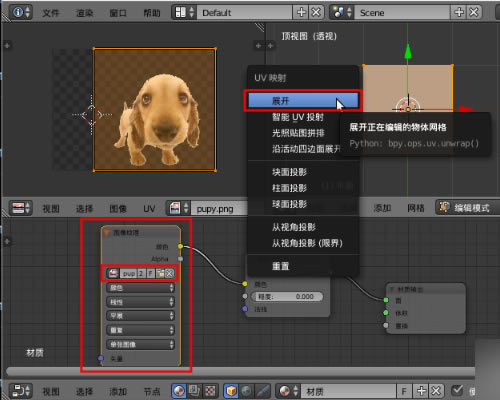
Task: Open UV editor 图像 menu
Action: pos(118,209)
